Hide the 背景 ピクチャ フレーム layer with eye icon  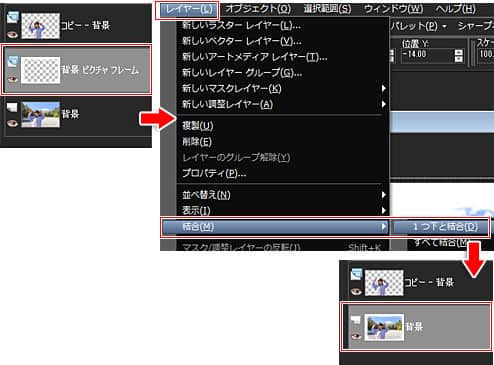pos(13,79)
